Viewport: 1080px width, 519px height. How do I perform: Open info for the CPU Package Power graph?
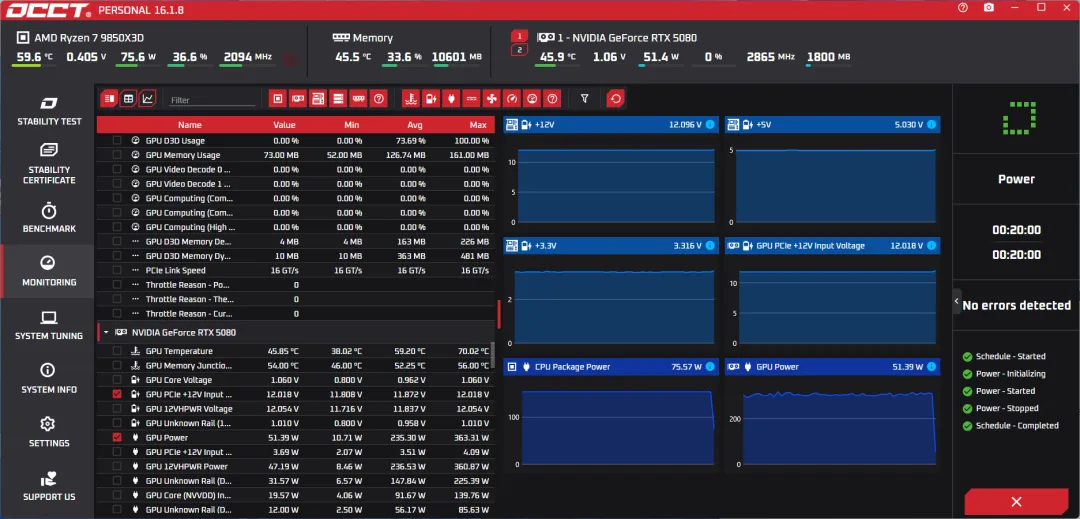coord(710,367)
